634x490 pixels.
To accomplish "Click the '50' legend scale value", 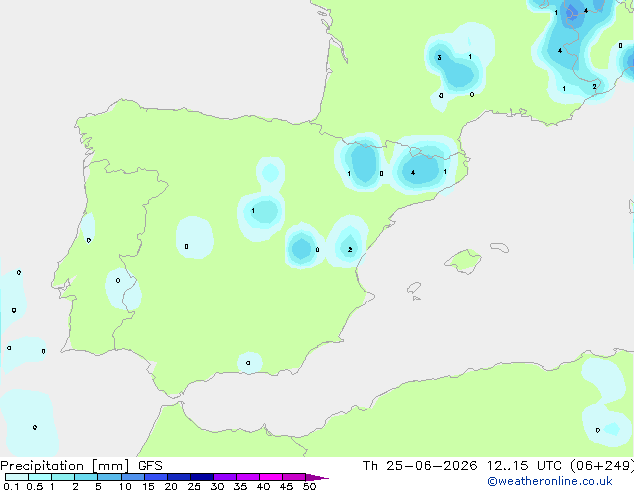I will [309, 486].
